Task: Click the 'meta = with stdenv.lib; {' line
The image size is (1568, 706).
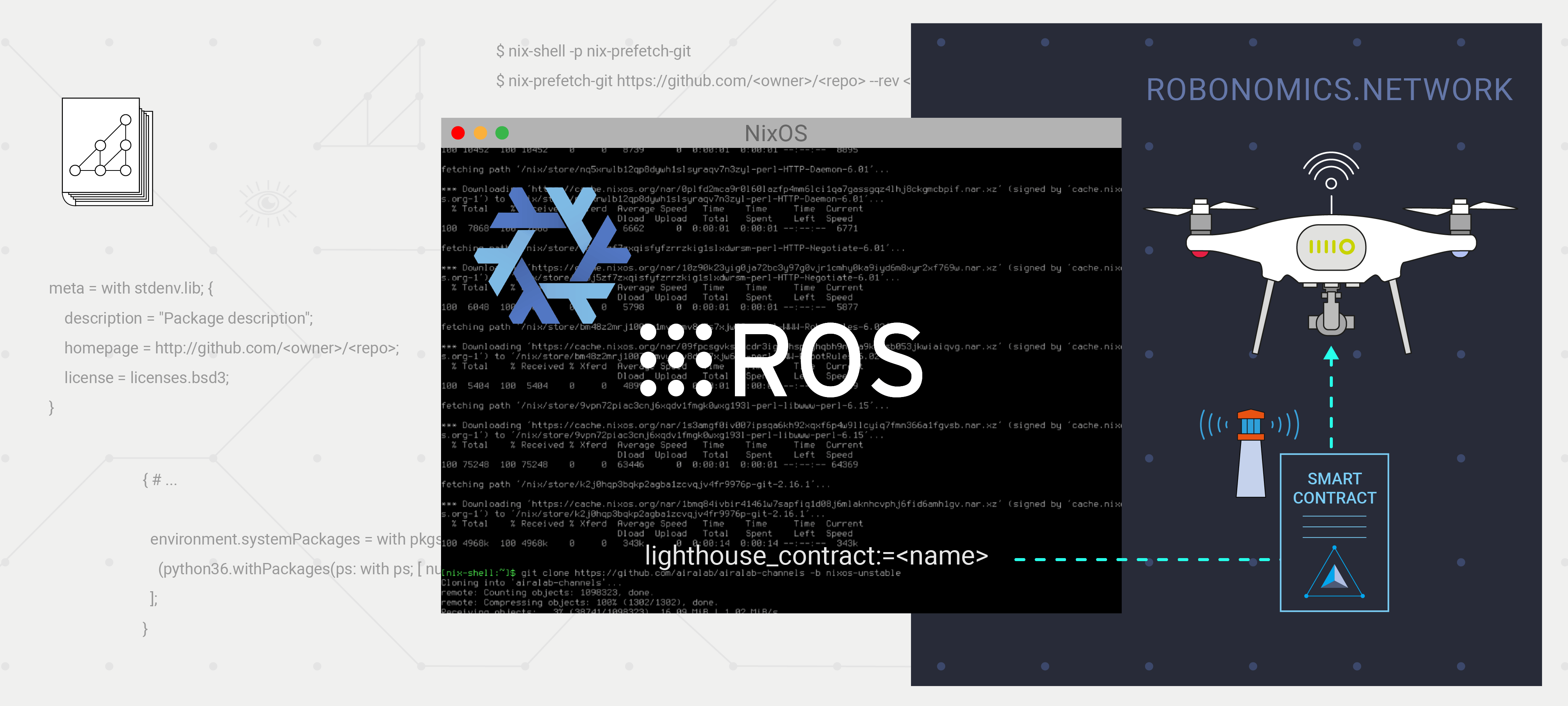Action: pos(131,288)
